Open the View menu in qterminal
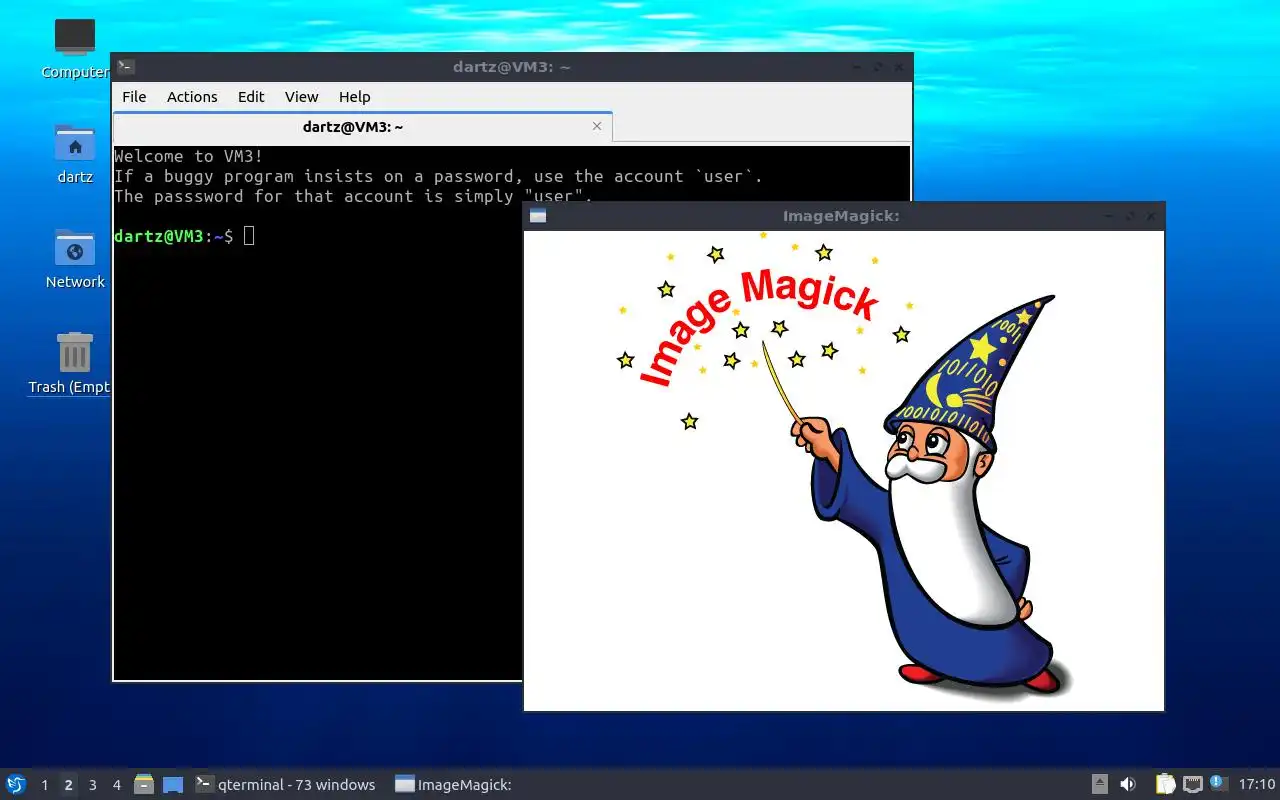Screen dimensions: 1280x800 301,97
